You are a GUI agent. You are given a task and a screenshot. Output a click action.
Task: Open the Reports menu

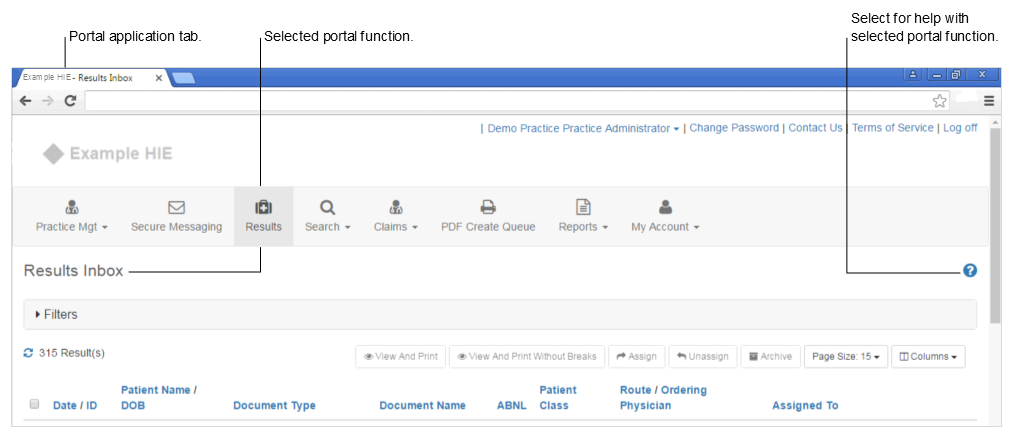tap(583, 216)
